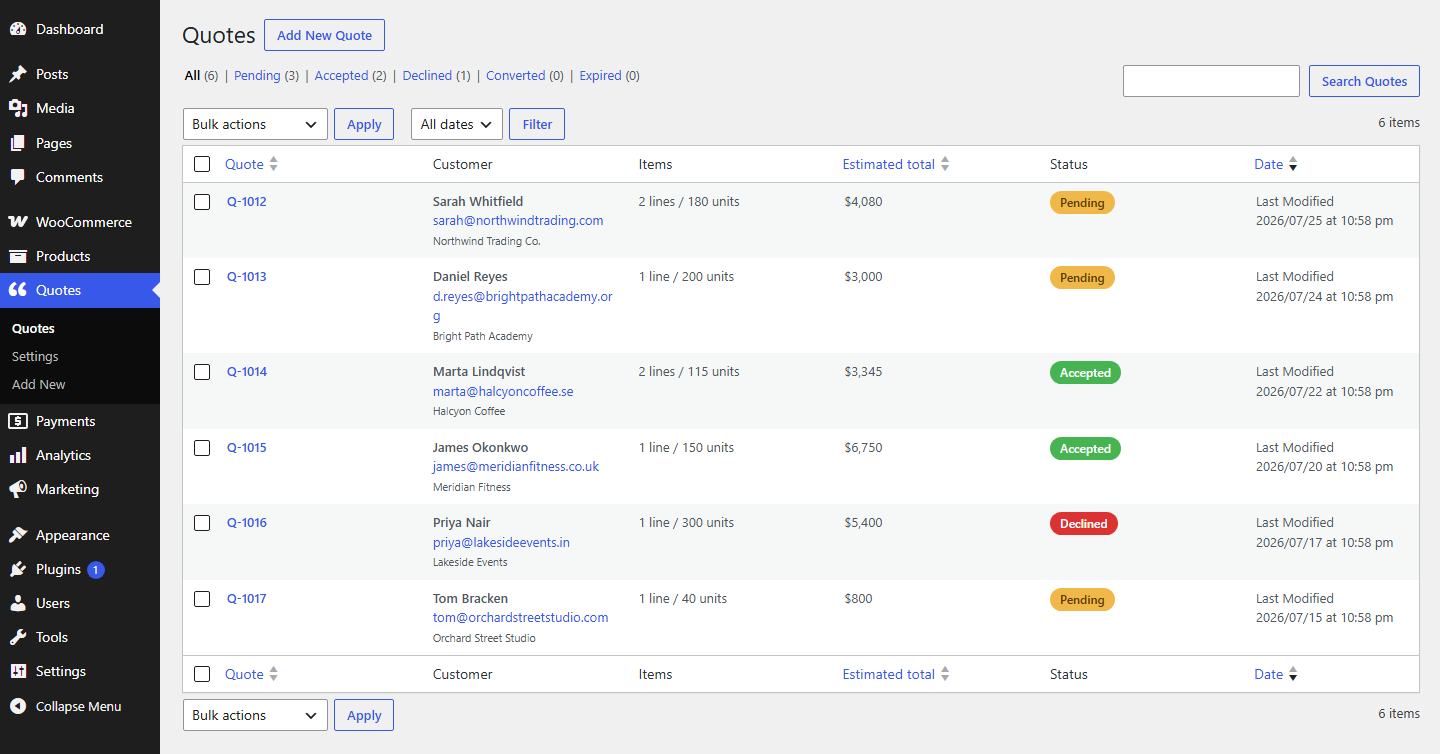The width and height of the screenshot is (1440, 754).
Task: Click the Settings sliders icon
Action: click(x=18, y=671)
